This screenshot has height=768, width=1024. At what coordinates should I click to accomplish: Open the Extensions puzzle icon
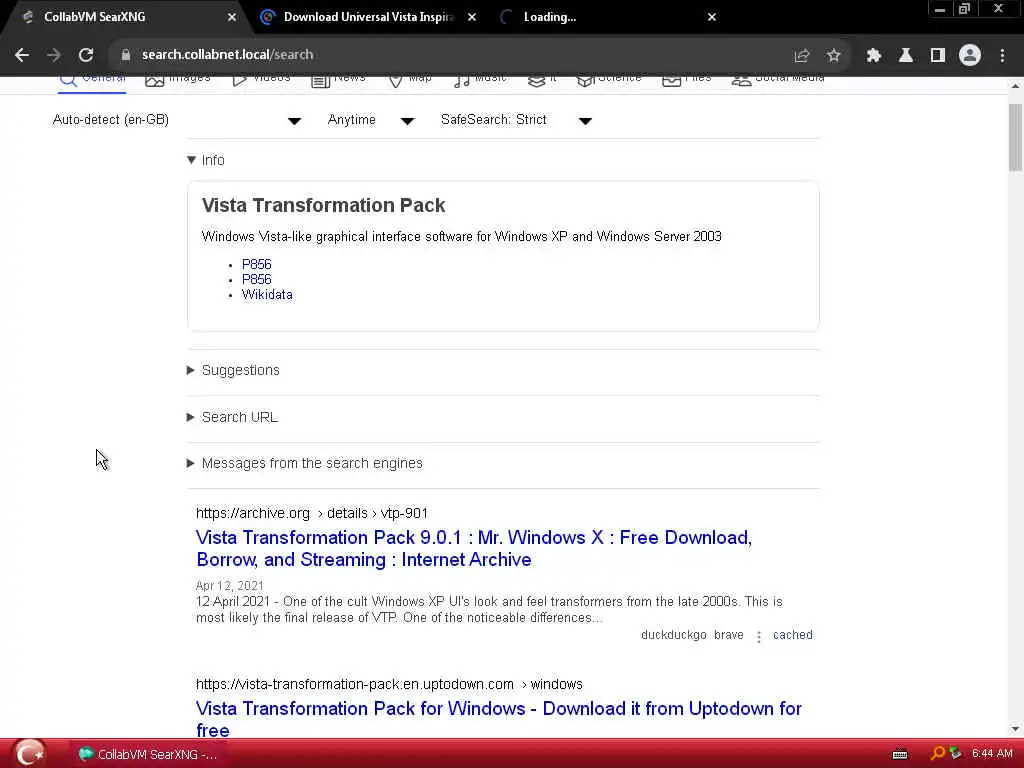874,56
